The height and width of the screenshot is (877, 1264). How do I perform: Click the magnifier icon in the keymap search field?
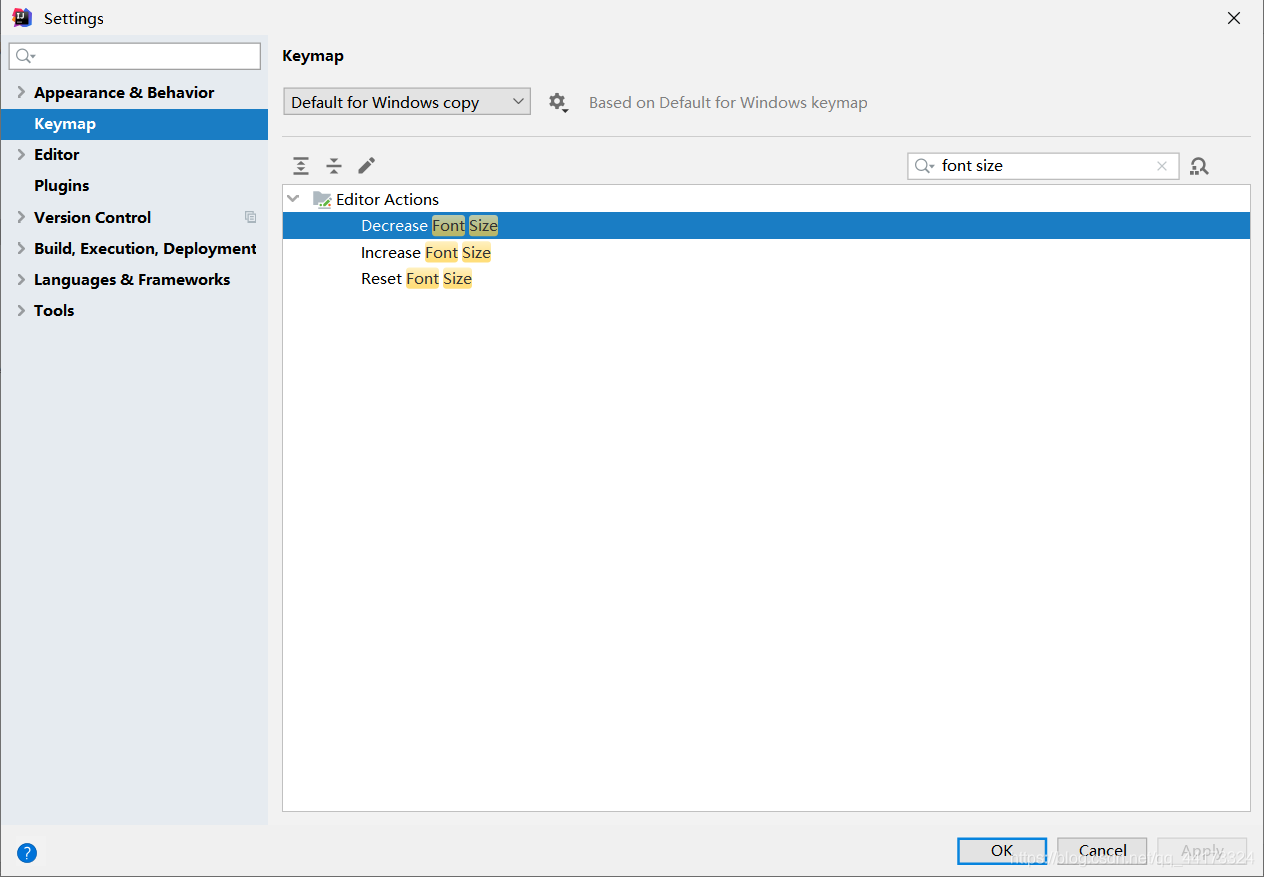point(924,166)
